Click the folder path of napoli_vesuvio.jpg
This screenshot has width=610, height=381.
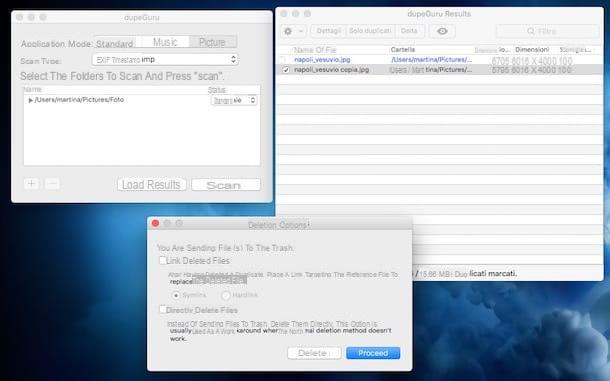click(x=431, y=60)
